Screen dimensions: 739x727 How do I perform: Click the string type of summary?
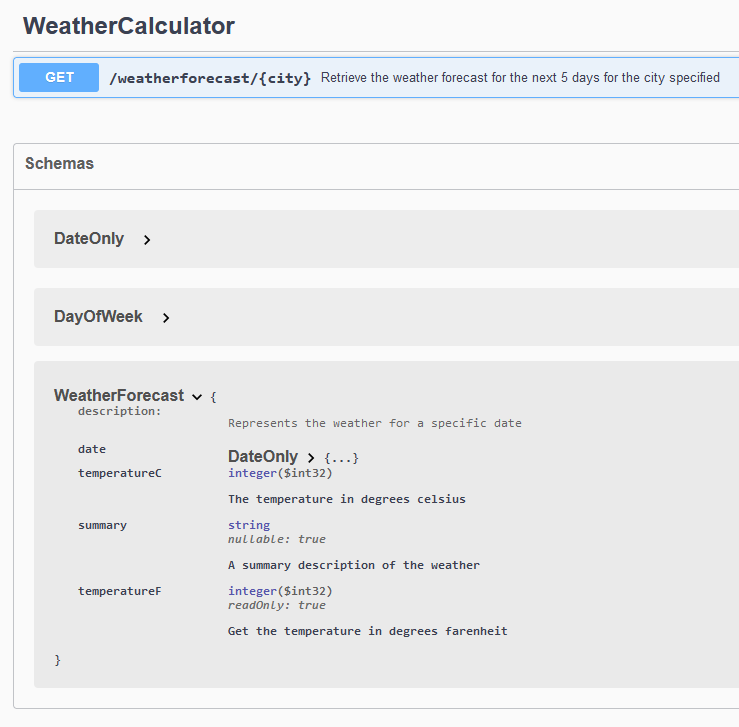[x=249, y=525]
